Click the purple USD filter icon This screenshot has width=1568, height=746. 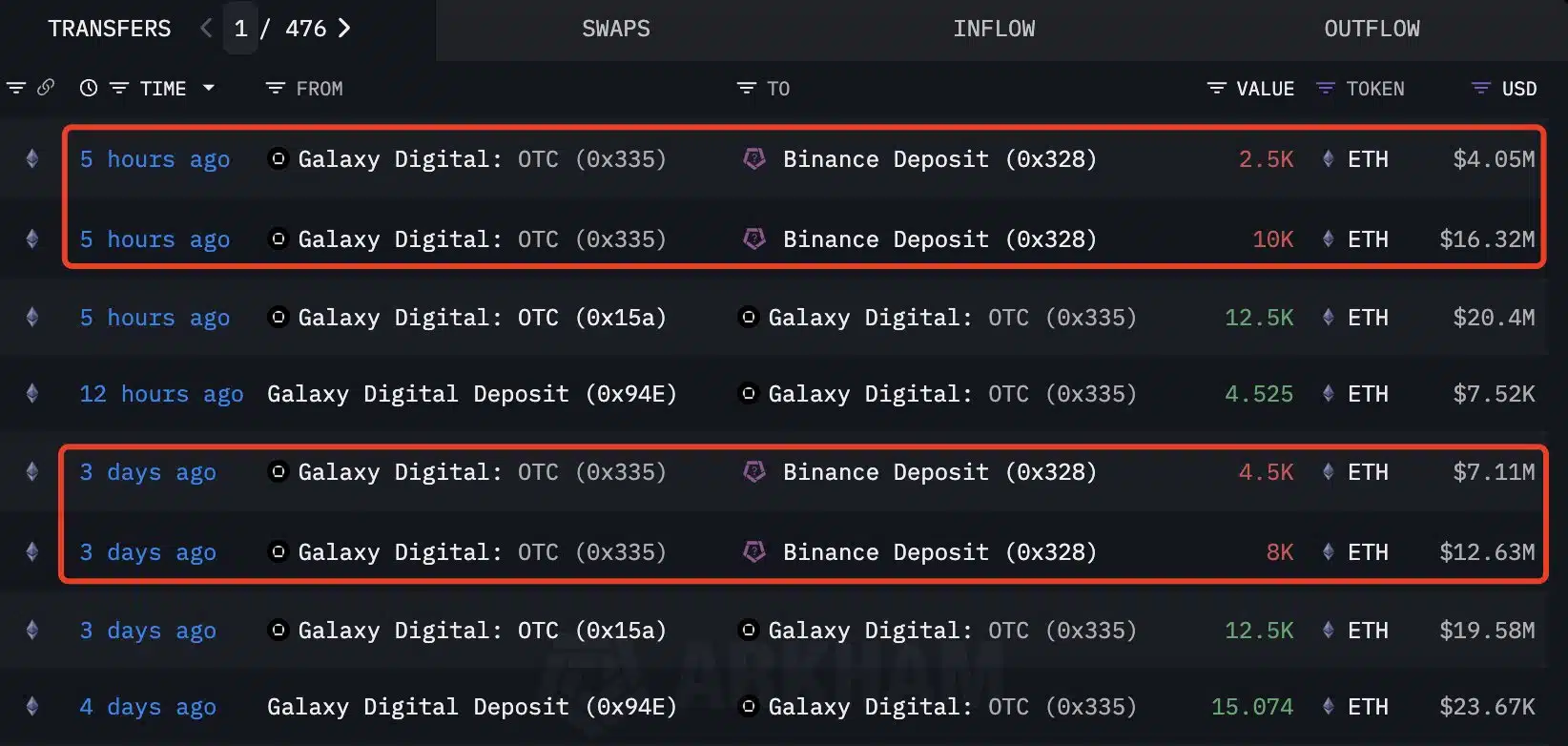(1480, 88)
